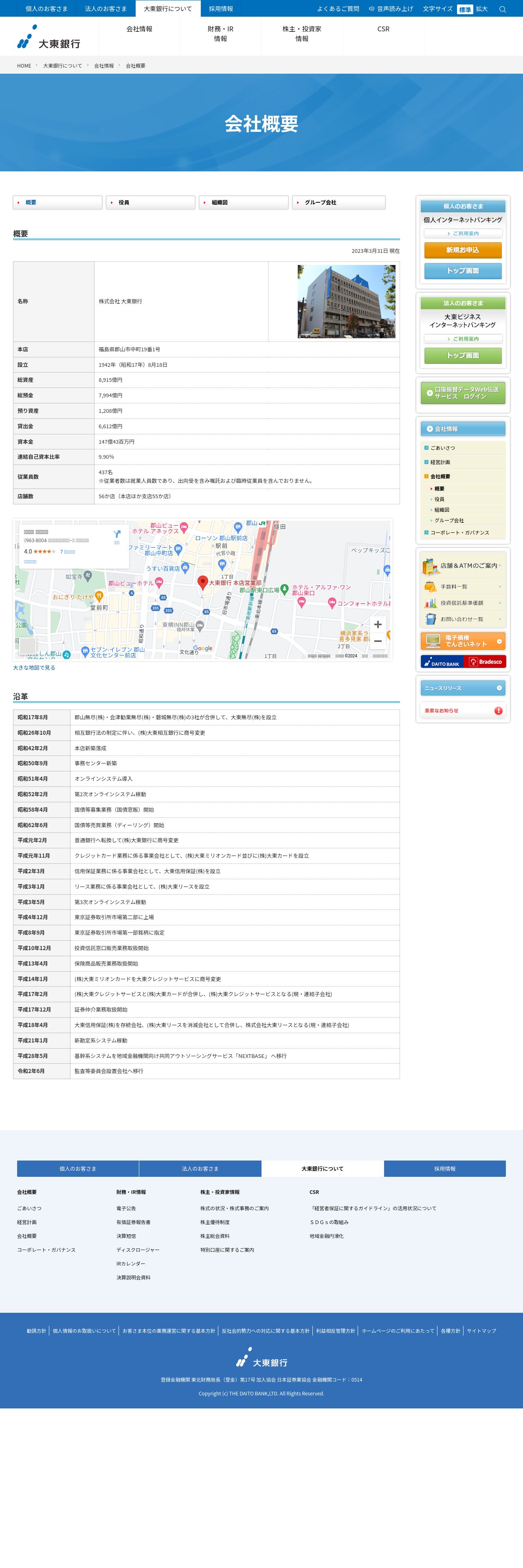Click the うすい百貨店 map marker
The width and height of the screenshot is (523, 1568).
pos(185,568)
